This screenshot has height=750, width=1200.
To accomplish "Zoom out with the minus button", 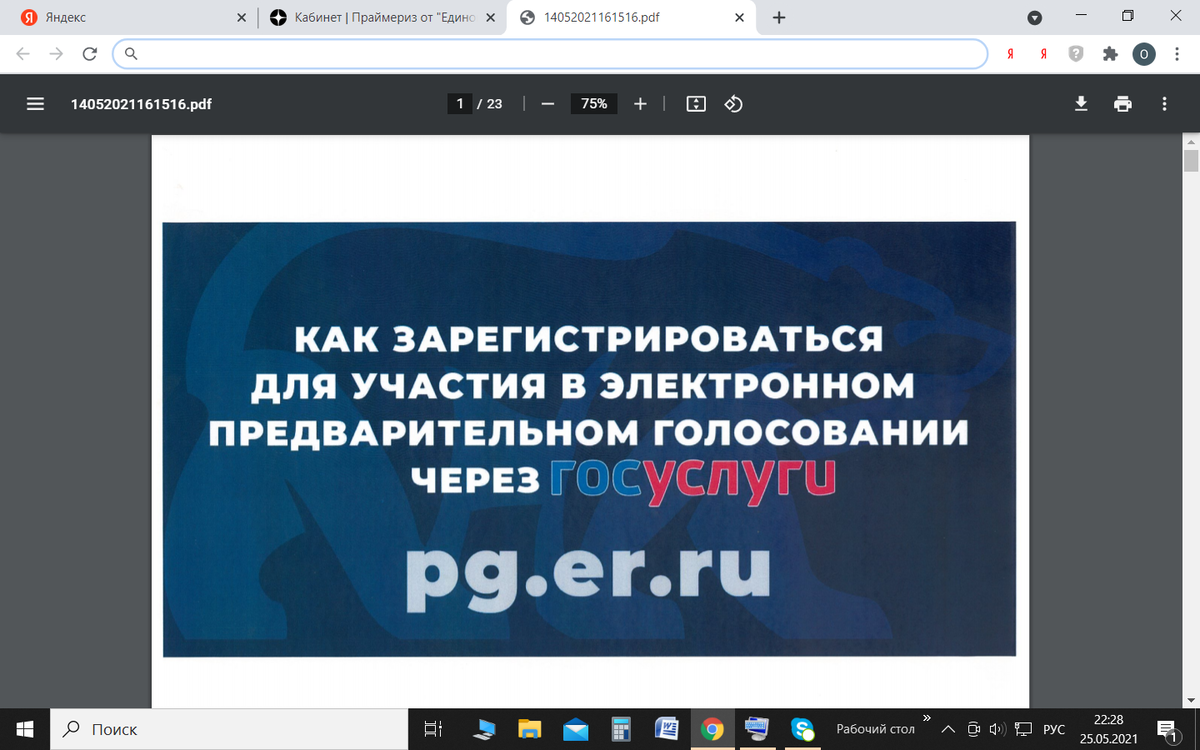I will [x=547, y=103].
